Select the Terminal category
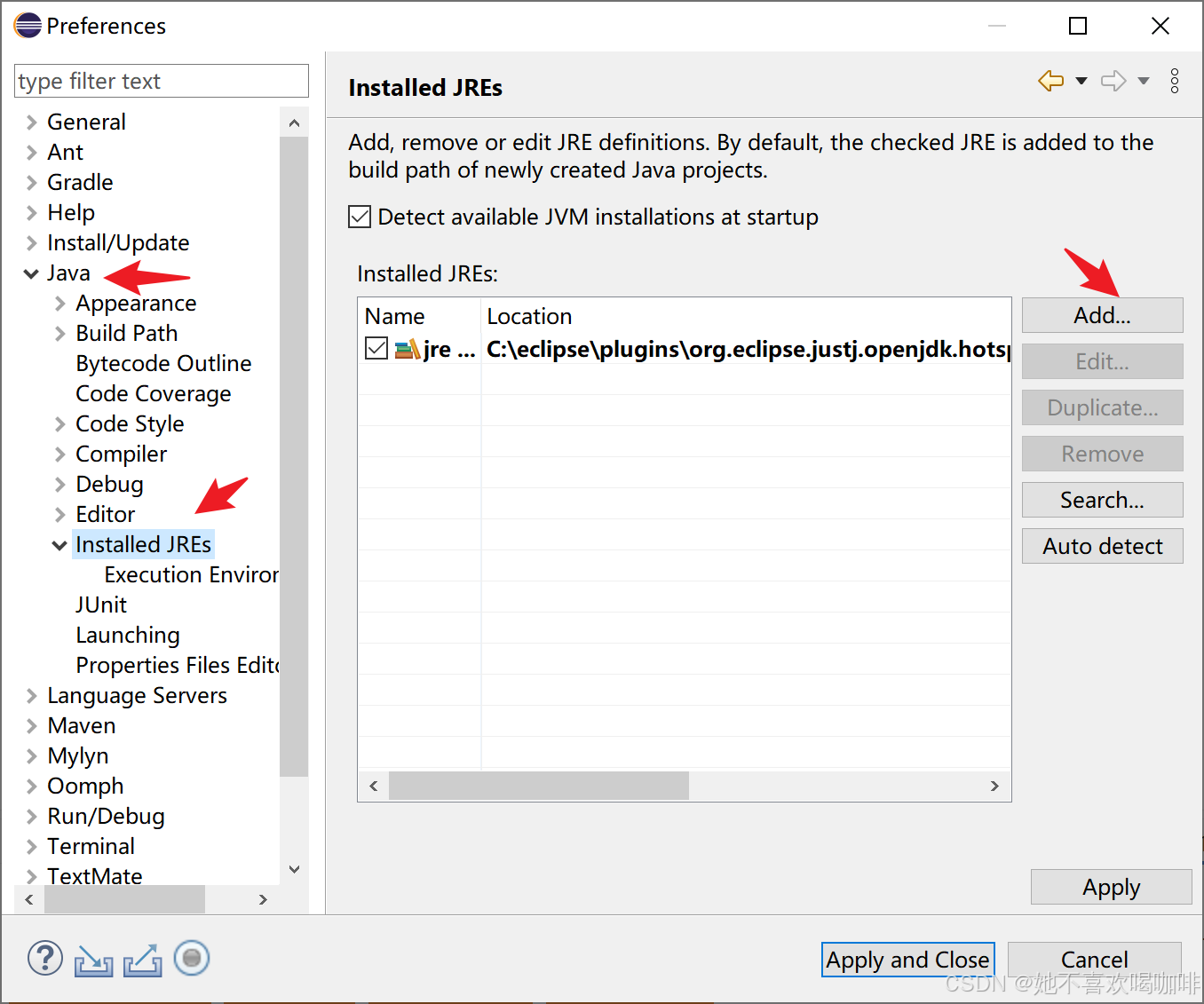The image size is (1204, 1004). pos(91,847)
